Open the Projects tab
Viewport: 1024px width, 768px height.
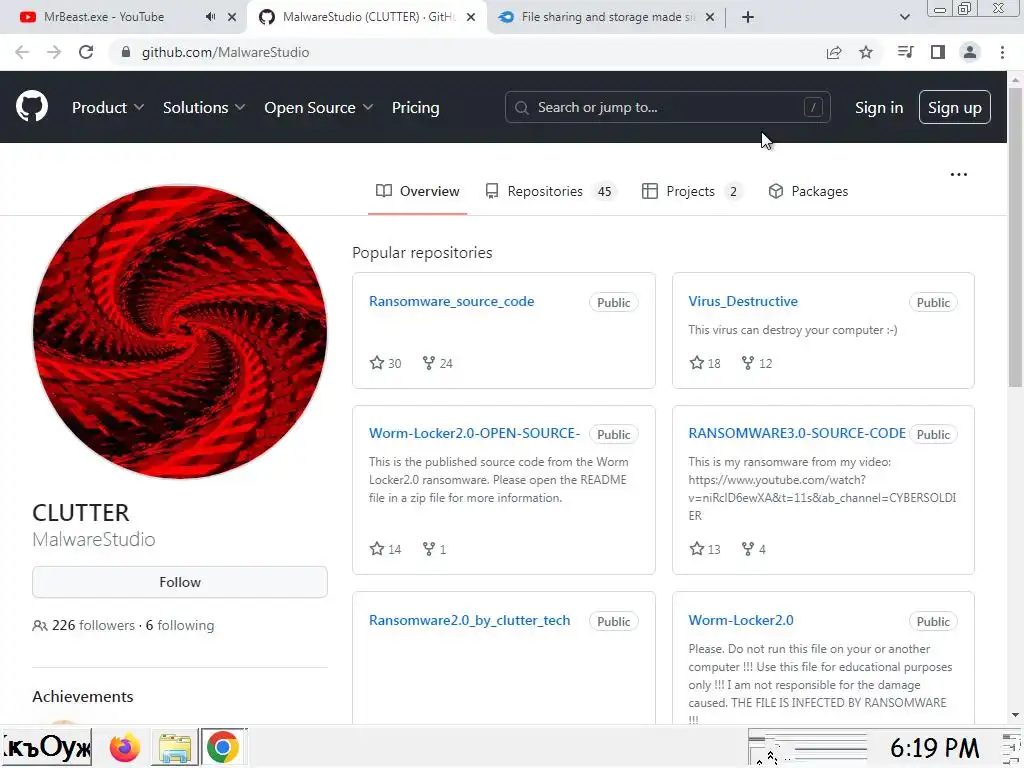point(691,191)
